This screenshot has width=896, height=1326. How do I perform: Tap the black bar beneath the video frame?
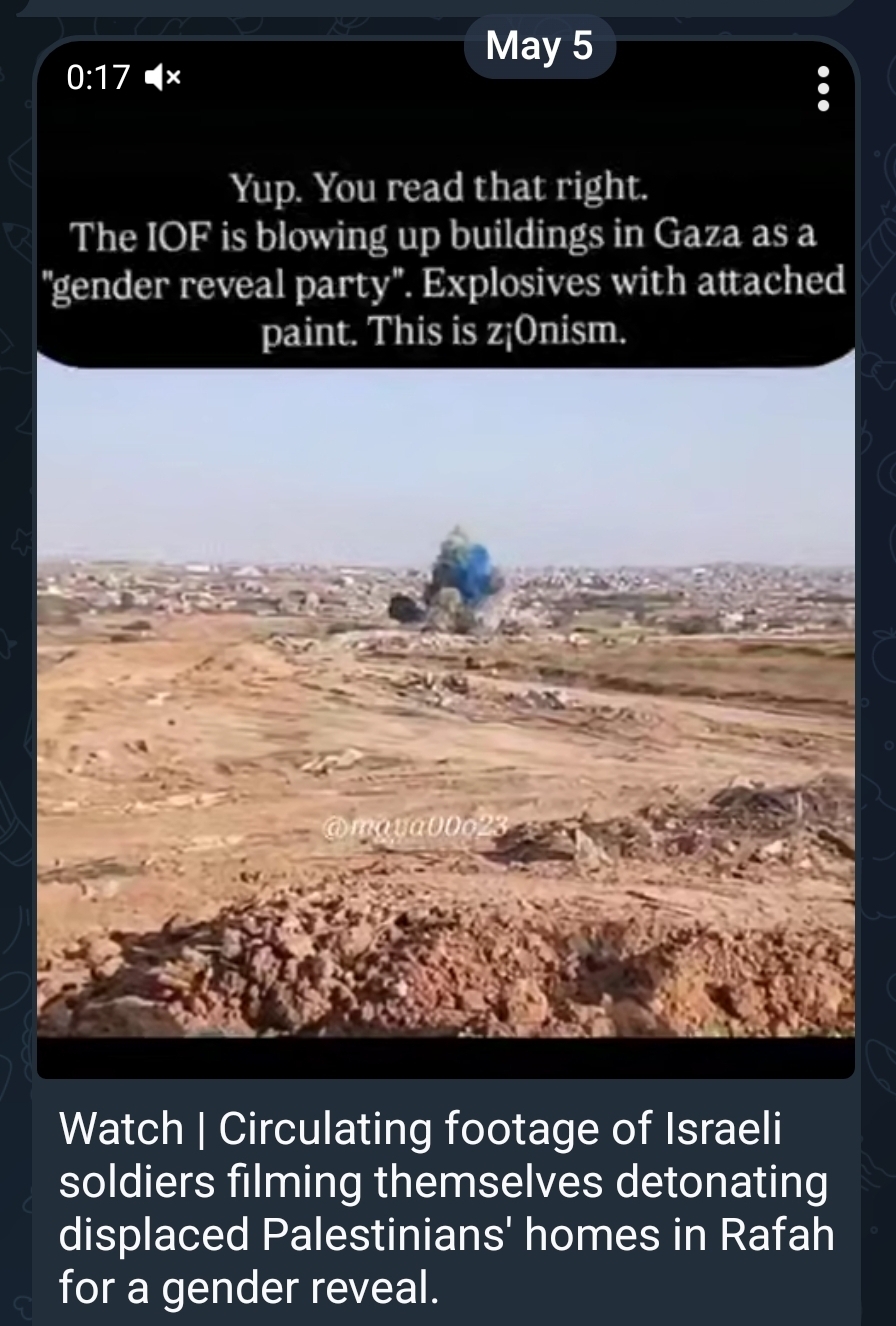[446, 1058]
